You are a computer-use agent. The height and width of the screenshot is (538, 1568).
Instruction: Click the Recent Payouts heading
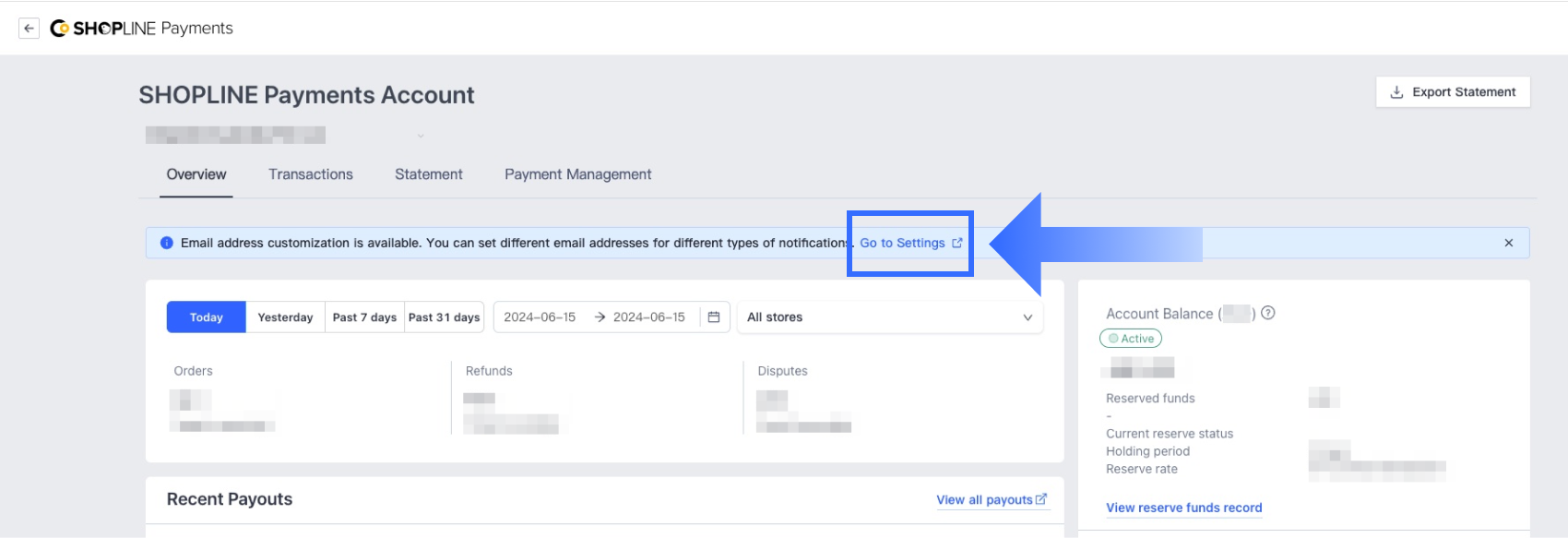tap(230, 499)
